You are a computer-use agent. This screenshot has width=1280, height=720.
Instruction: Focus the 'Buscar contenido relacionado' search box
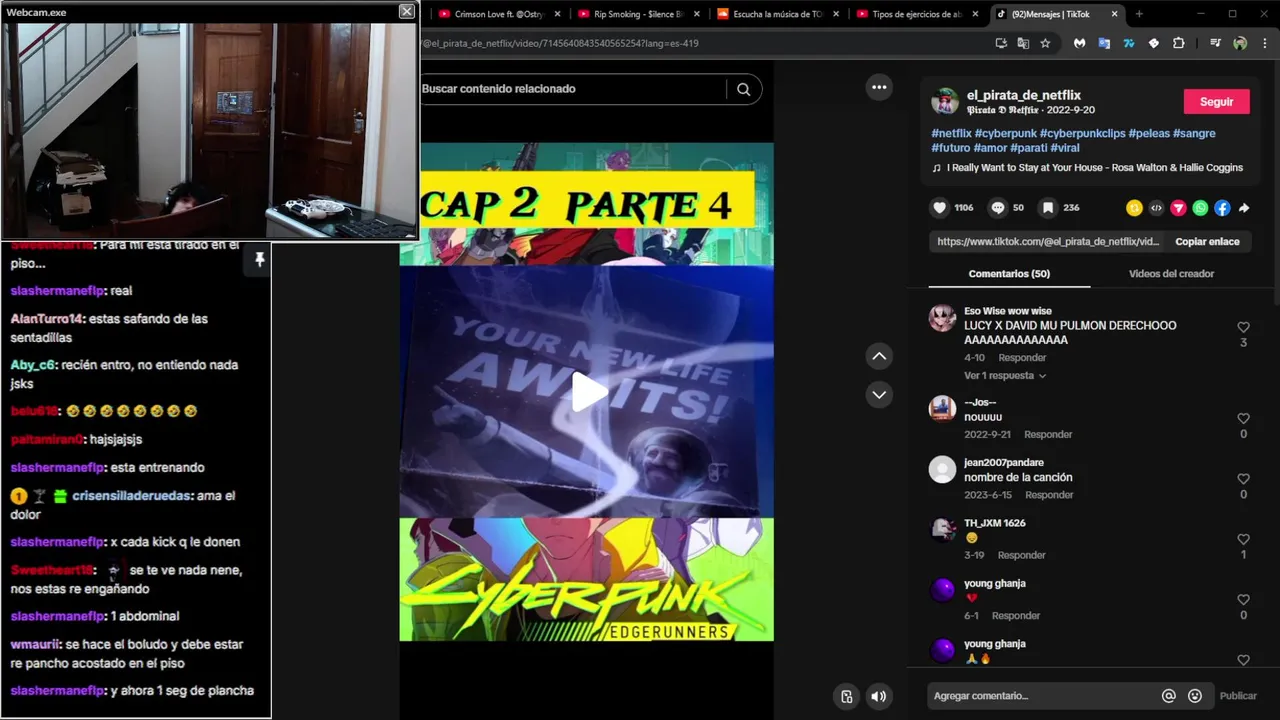click(573, 89)
